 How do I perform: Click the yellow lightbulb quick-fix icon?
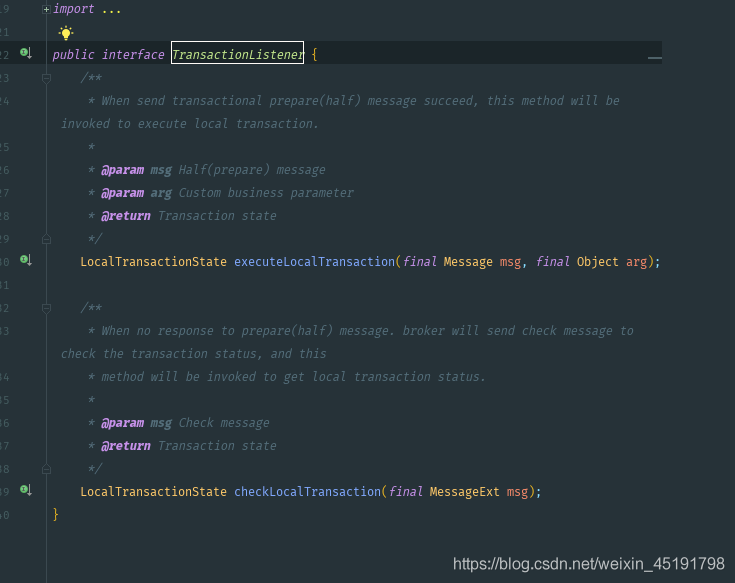[x=66, y=33]
